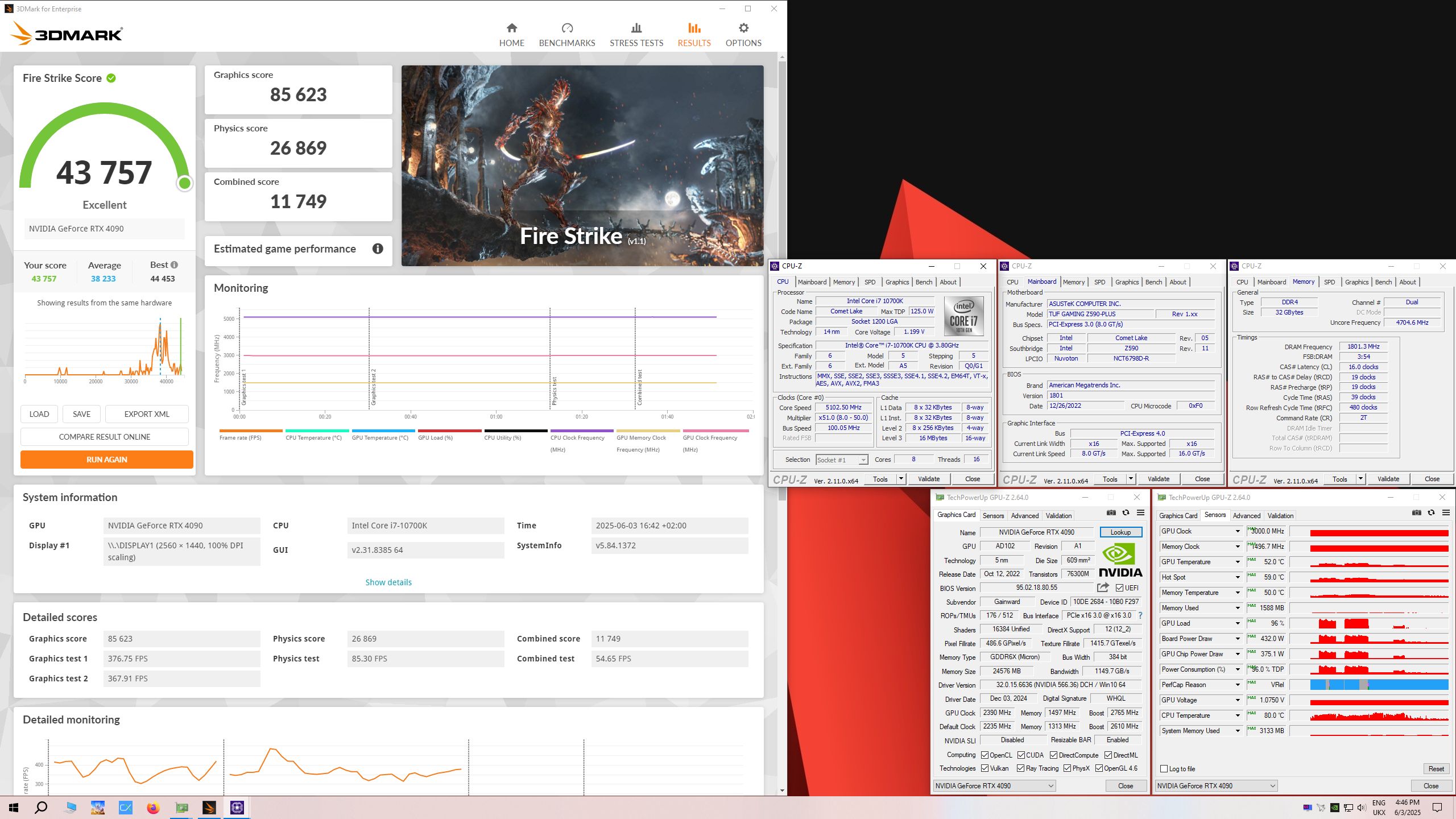Click the blue PerfCap Reason graph bar
The width and height of the screenshot is (1456, 819).
point(1379,685)
